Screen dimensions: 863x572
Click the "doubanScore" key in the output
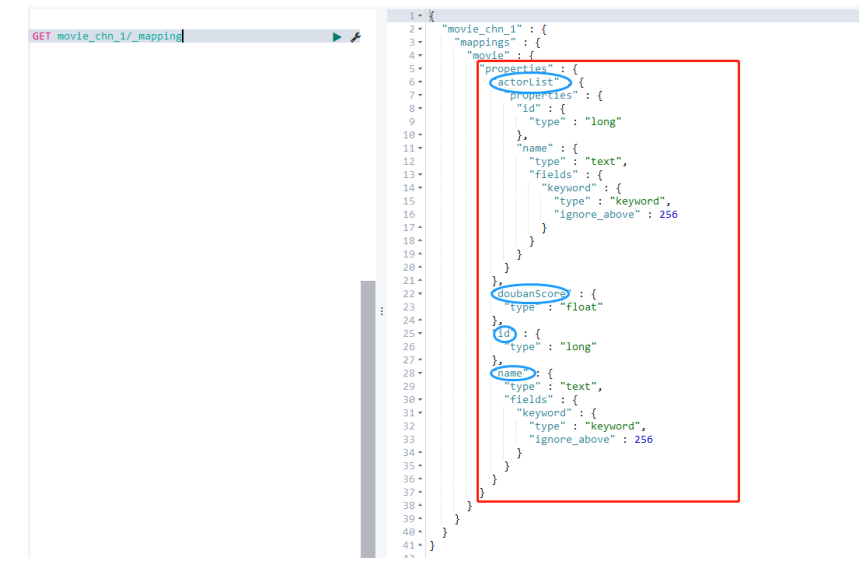click(530, 294)
